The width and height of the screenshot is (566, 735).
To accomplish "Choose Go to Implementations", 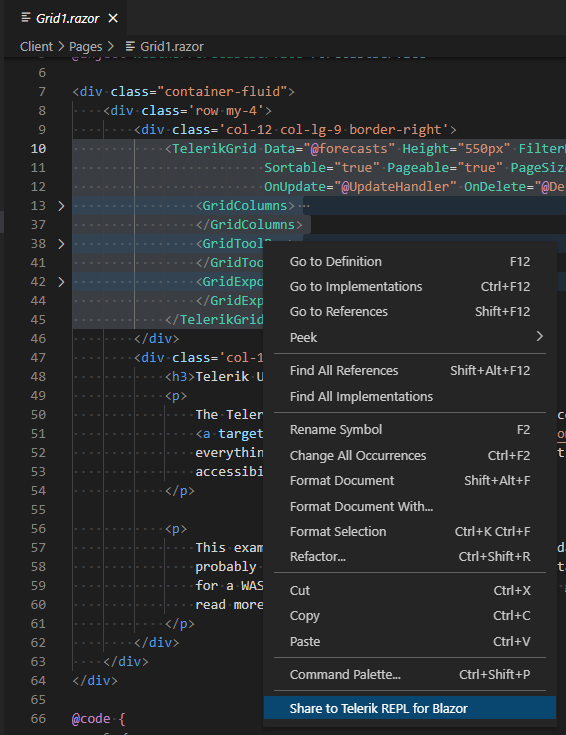I will (x=410, y=286).
